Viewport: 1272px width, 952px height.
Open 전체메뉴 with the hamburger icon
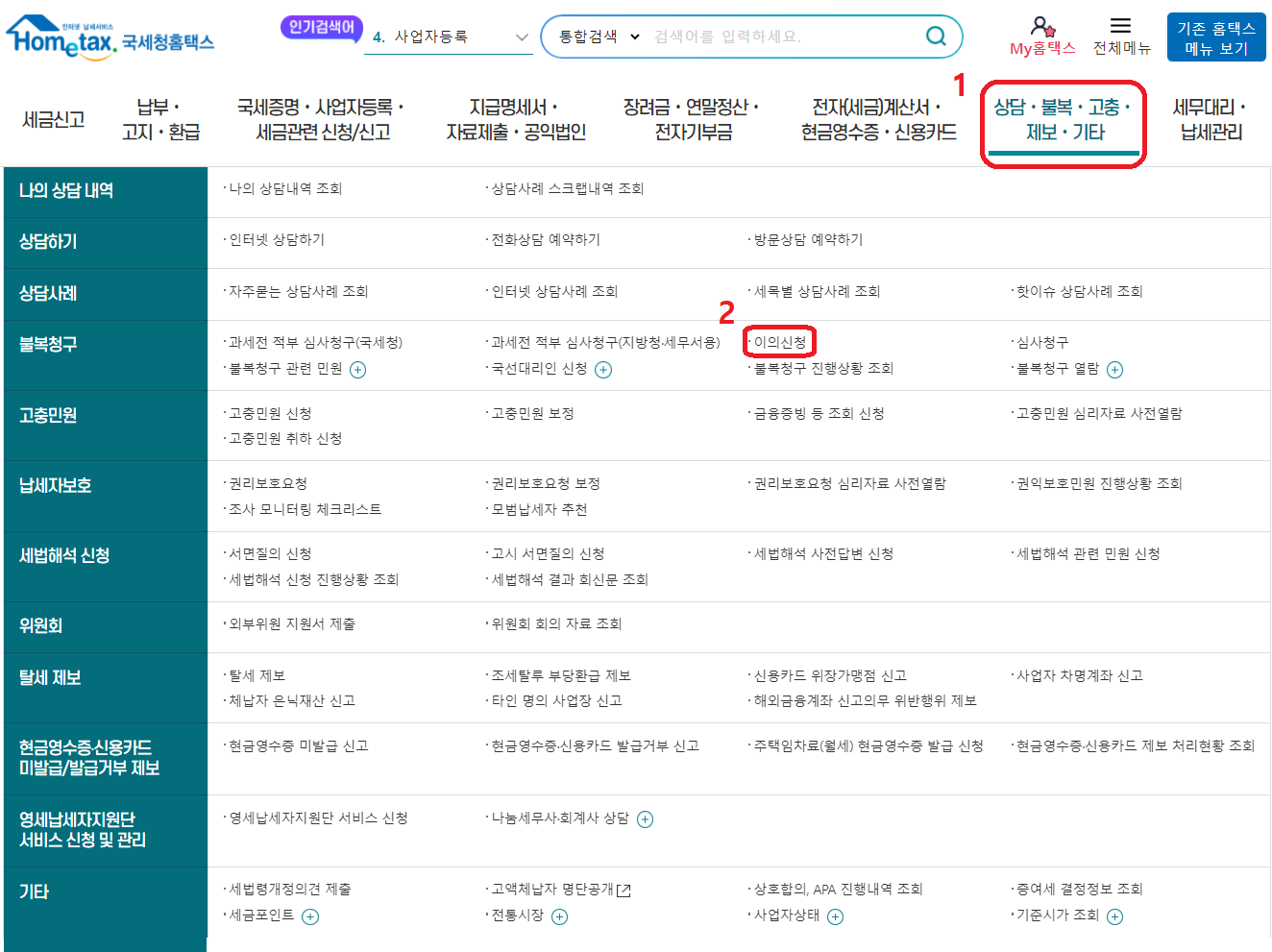point(1120,26)
